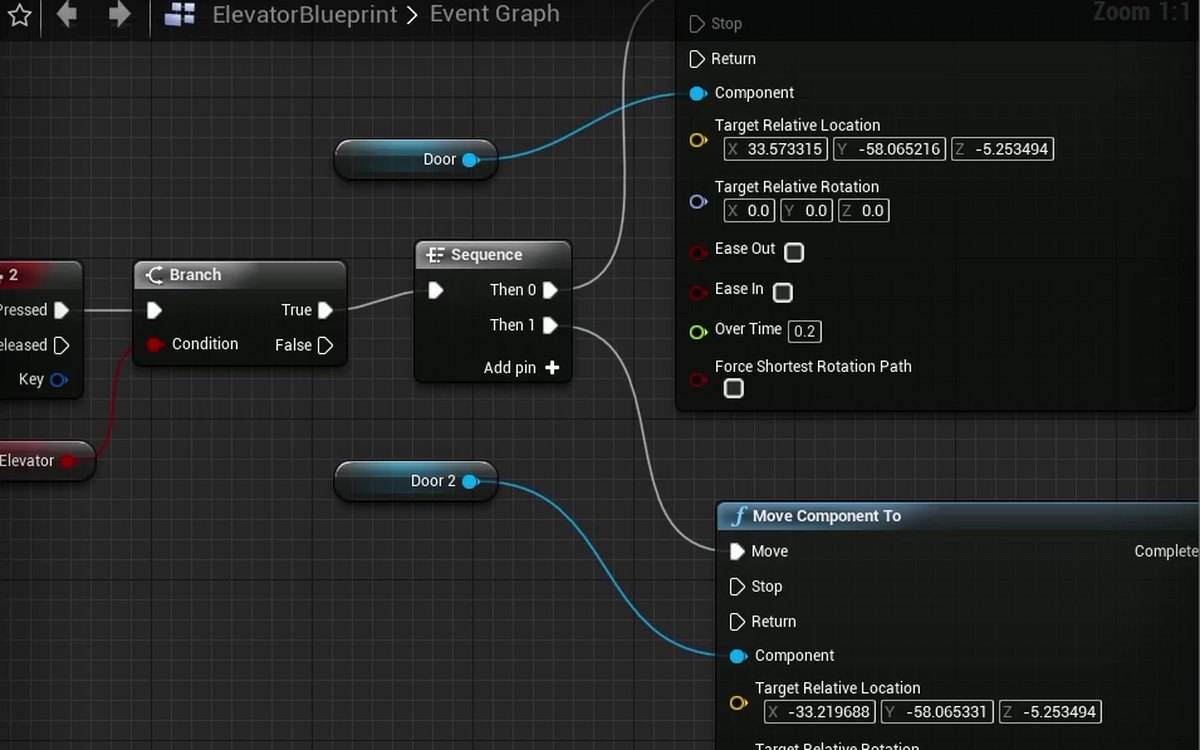Click the Pressed execution pin on key event
Viewport: 1200px width, 750px height.
[x=61, y=310]
